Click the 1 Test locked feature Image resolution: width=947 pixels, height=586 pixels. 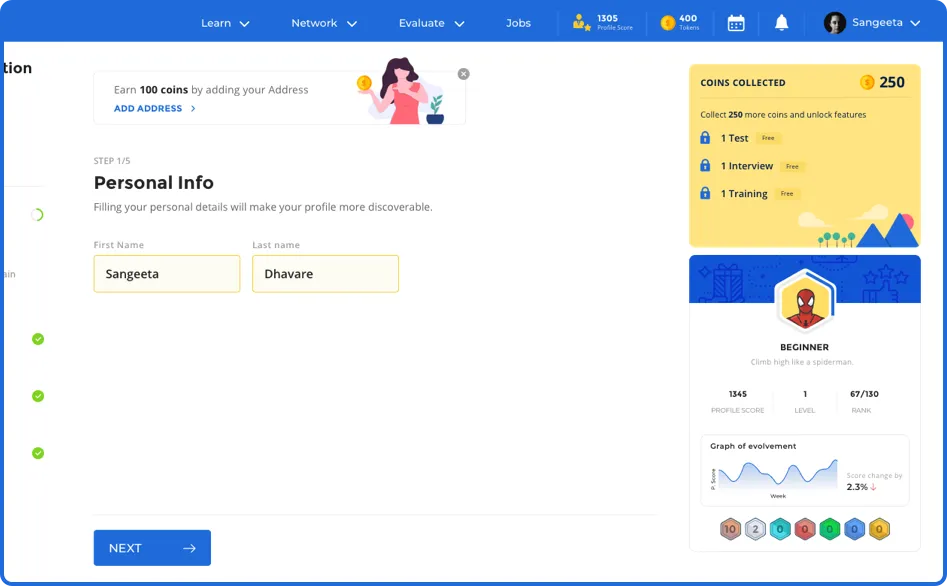tap(734, 138)
